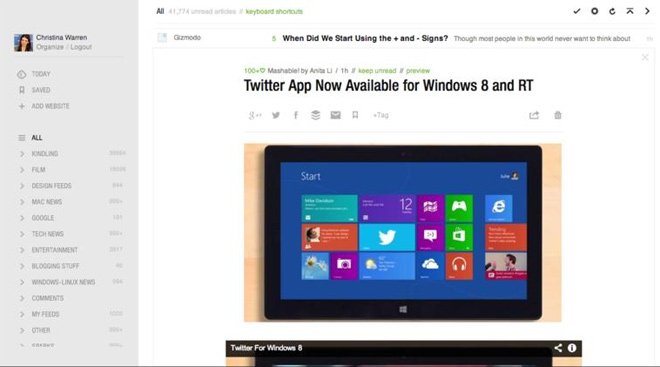This screenshot has height=367, width=660.
Task: Expand the Entertainment category
Action: click(22, 250)
